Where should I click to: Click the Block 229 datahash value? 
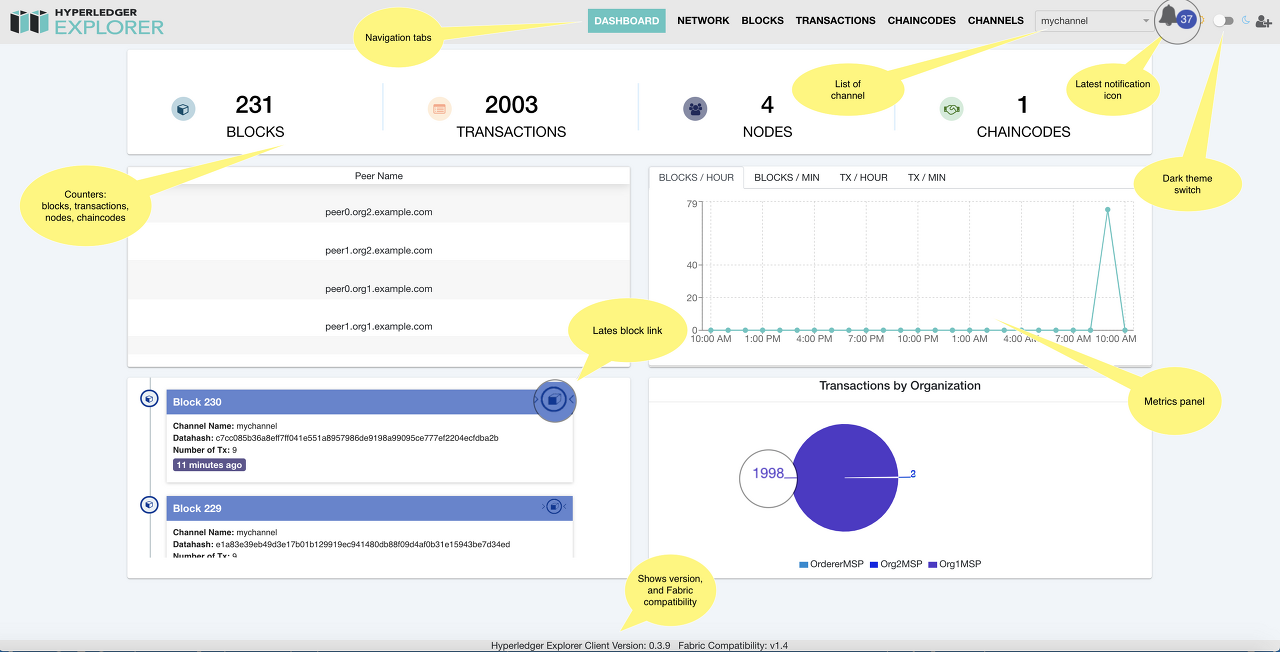pos(363,545)
